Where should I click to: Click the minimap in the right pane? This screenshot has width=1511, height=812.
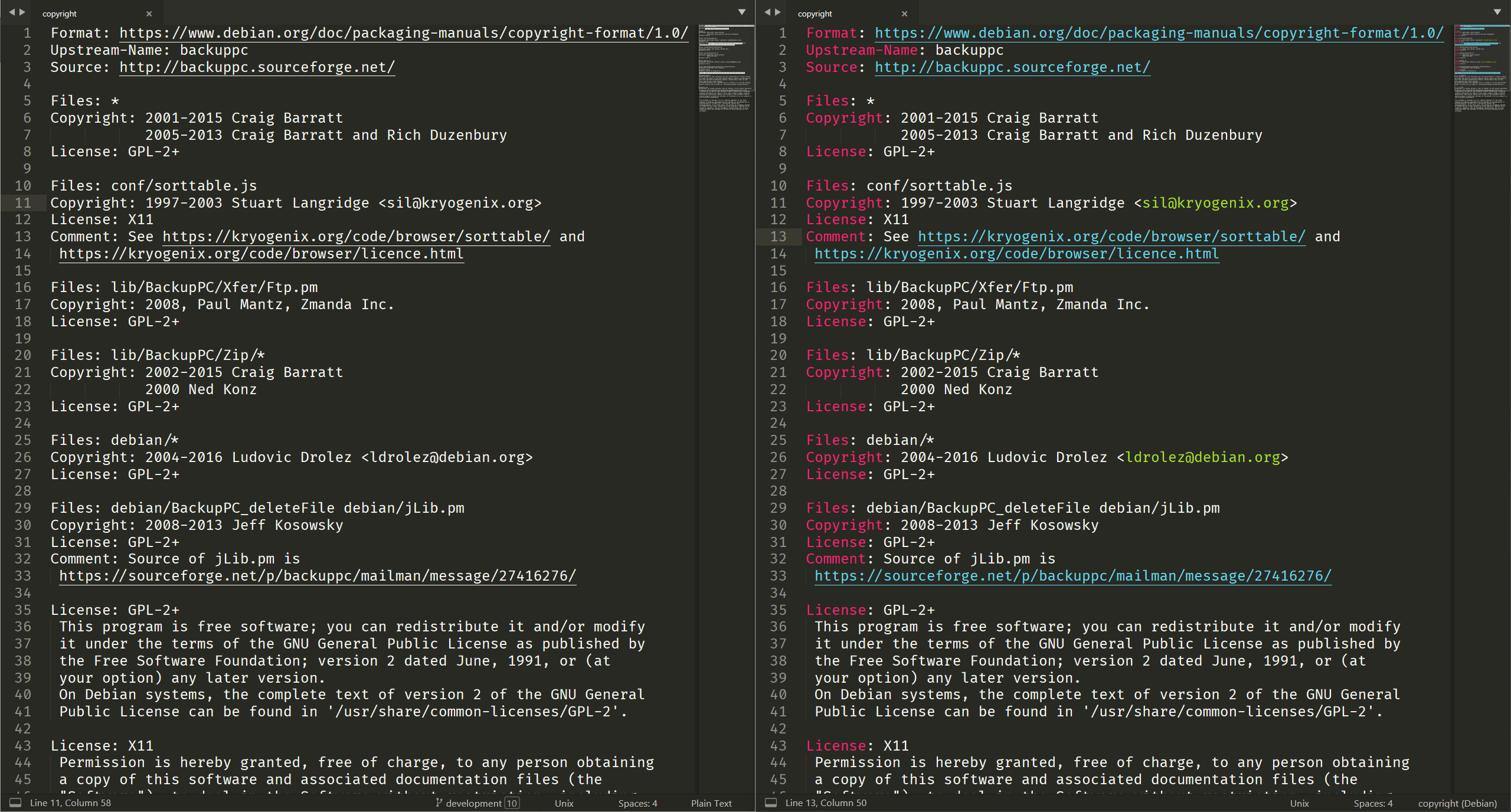pos(1480,68)
